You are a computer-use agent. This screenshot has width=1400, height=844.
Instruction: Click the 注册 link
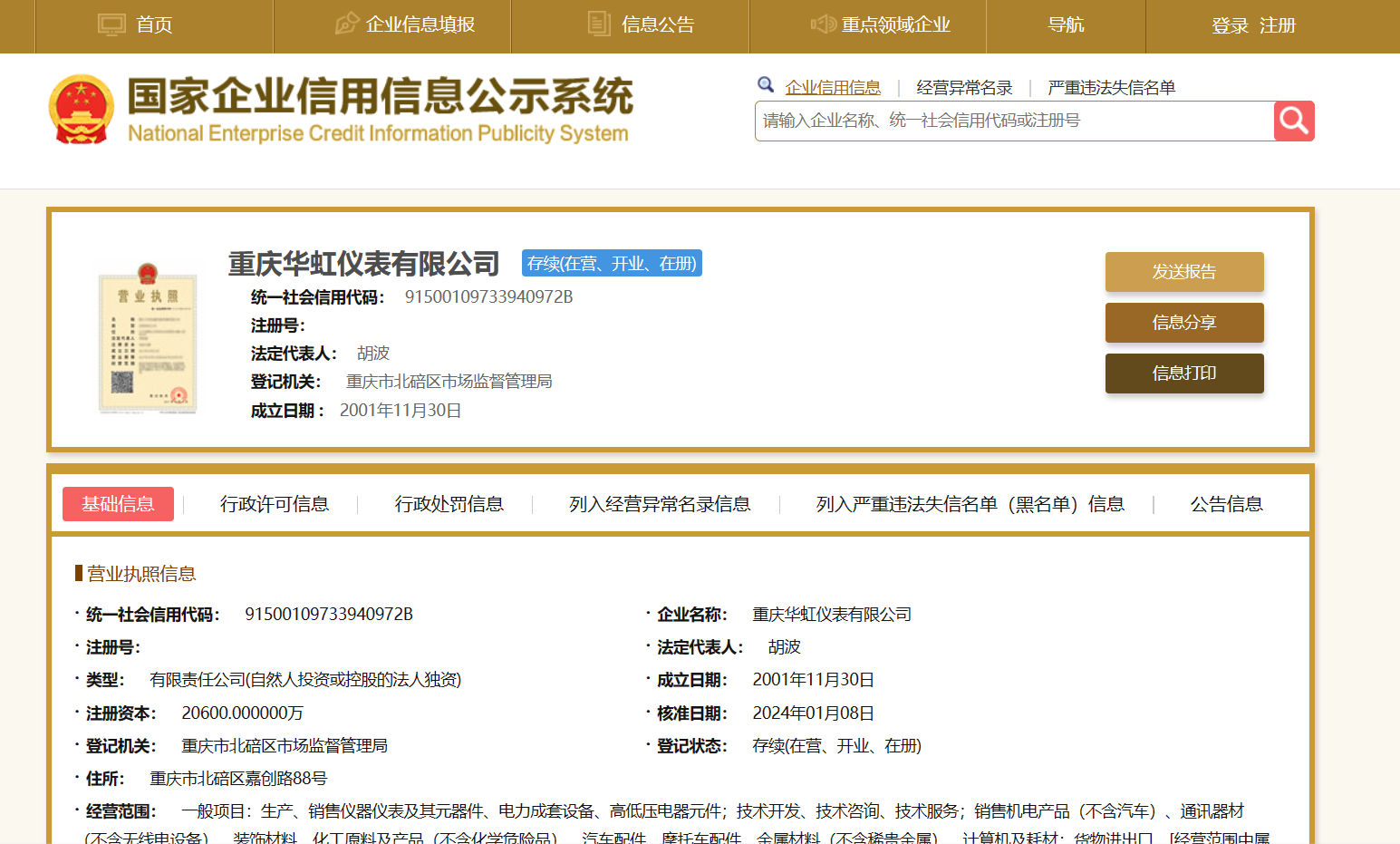[x=1278, y=25]
